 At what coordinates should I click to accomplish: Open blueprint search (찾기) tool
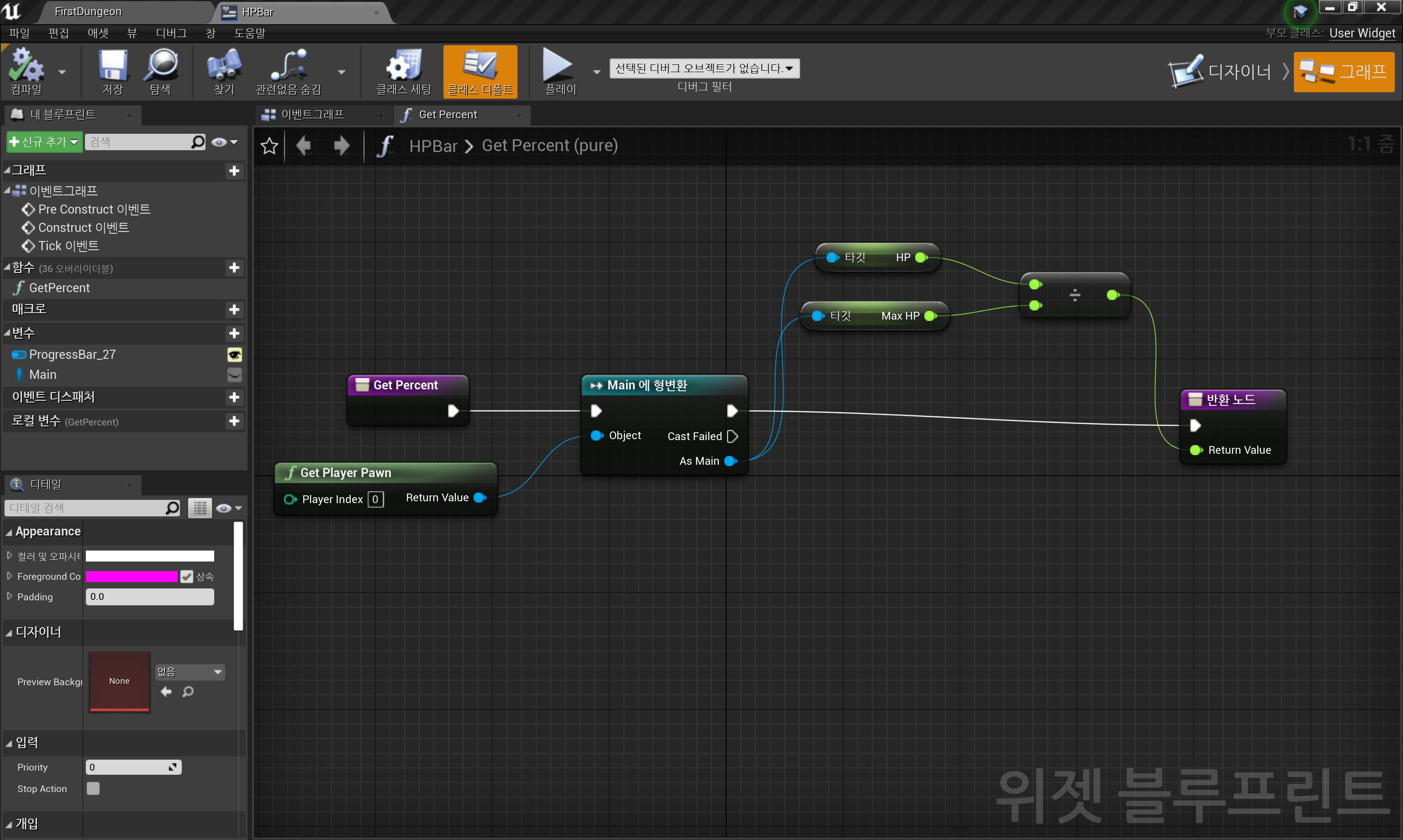click(223, 71)
